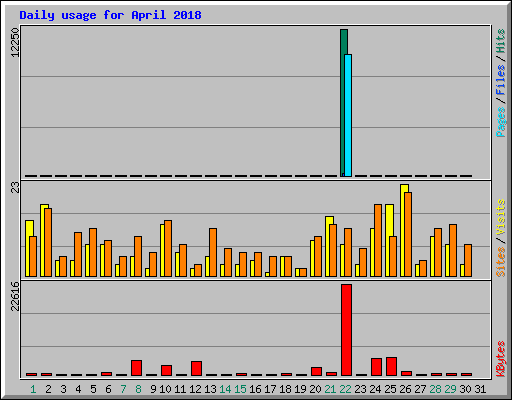Click the yellow Visits bar for day 1
Image resolution: width=512 pixels, height=400 pixels.
(x=28, y=248)
